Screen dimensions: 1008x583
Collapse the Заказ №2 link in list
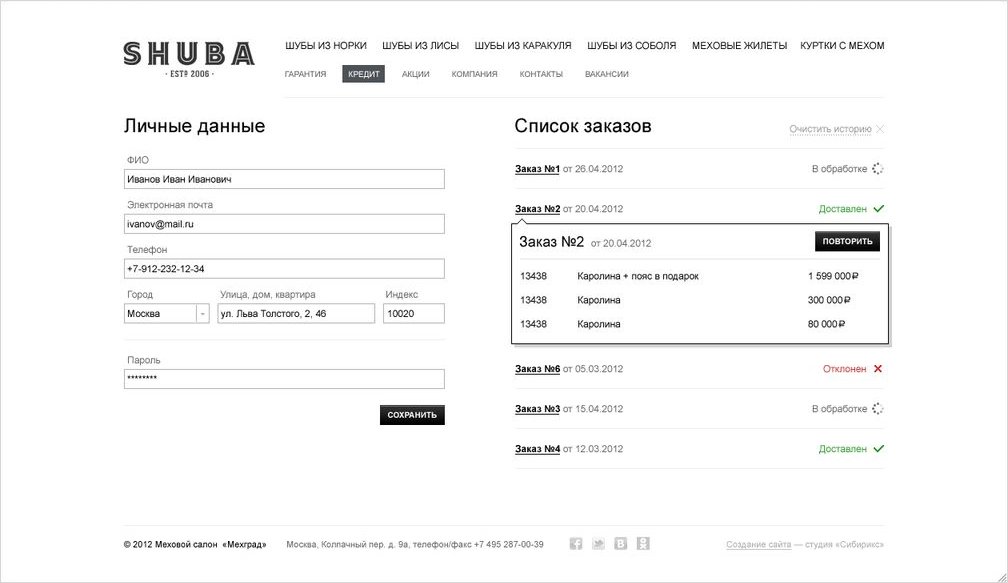[x=537, y=209]
